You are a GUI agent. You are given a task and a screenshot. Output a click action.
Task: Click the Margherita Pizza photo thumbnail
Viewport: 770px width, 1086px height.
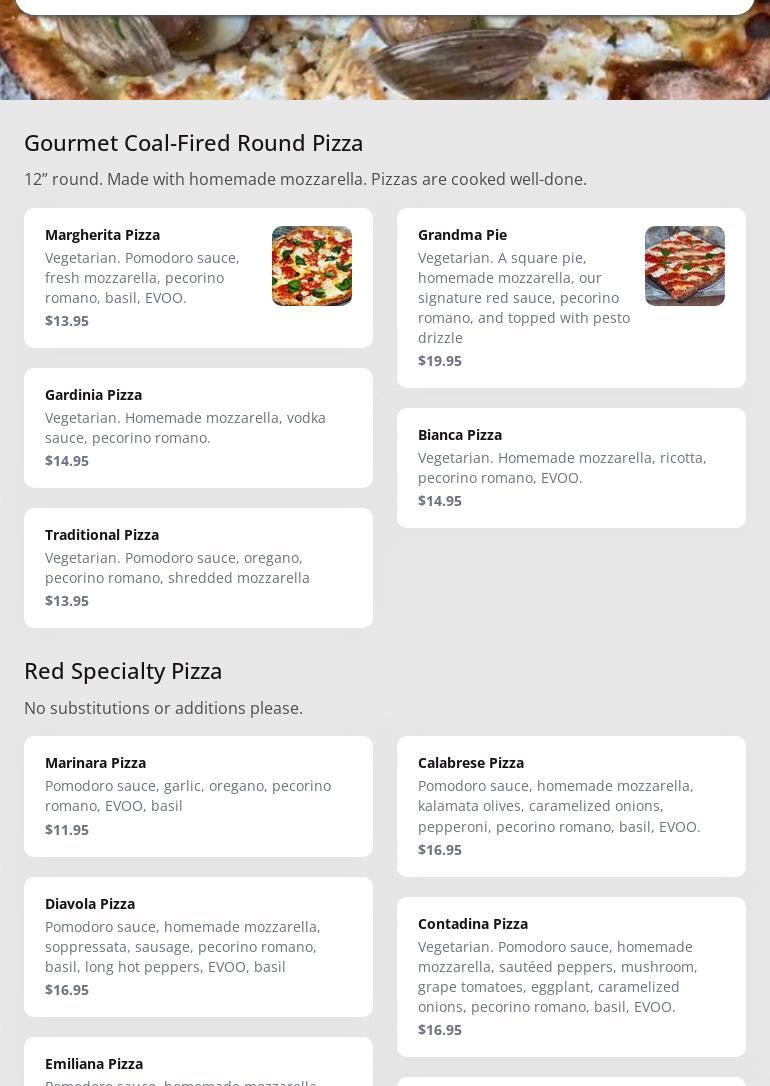[312, 266]
